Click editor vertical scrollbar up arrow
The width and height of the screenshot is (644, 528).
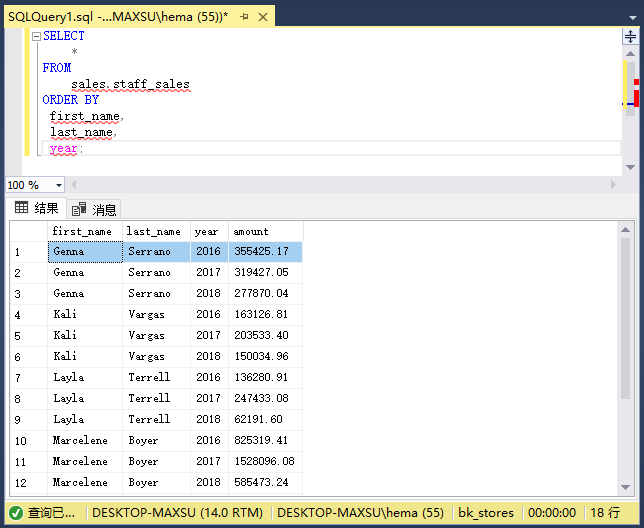pos(630,53)
